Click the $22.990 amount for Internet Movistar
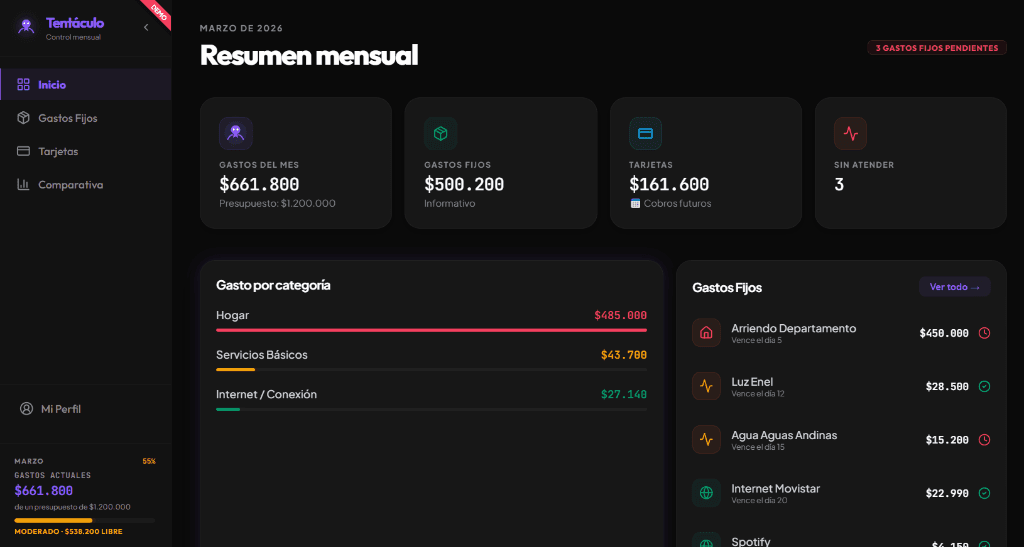This screenshot has height=547, width=1024. (947, 494)
